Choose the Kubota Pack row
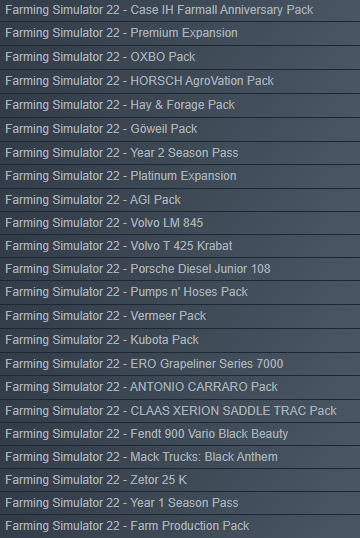The height and width of the screenshot is (538, 360). (180, 340)
